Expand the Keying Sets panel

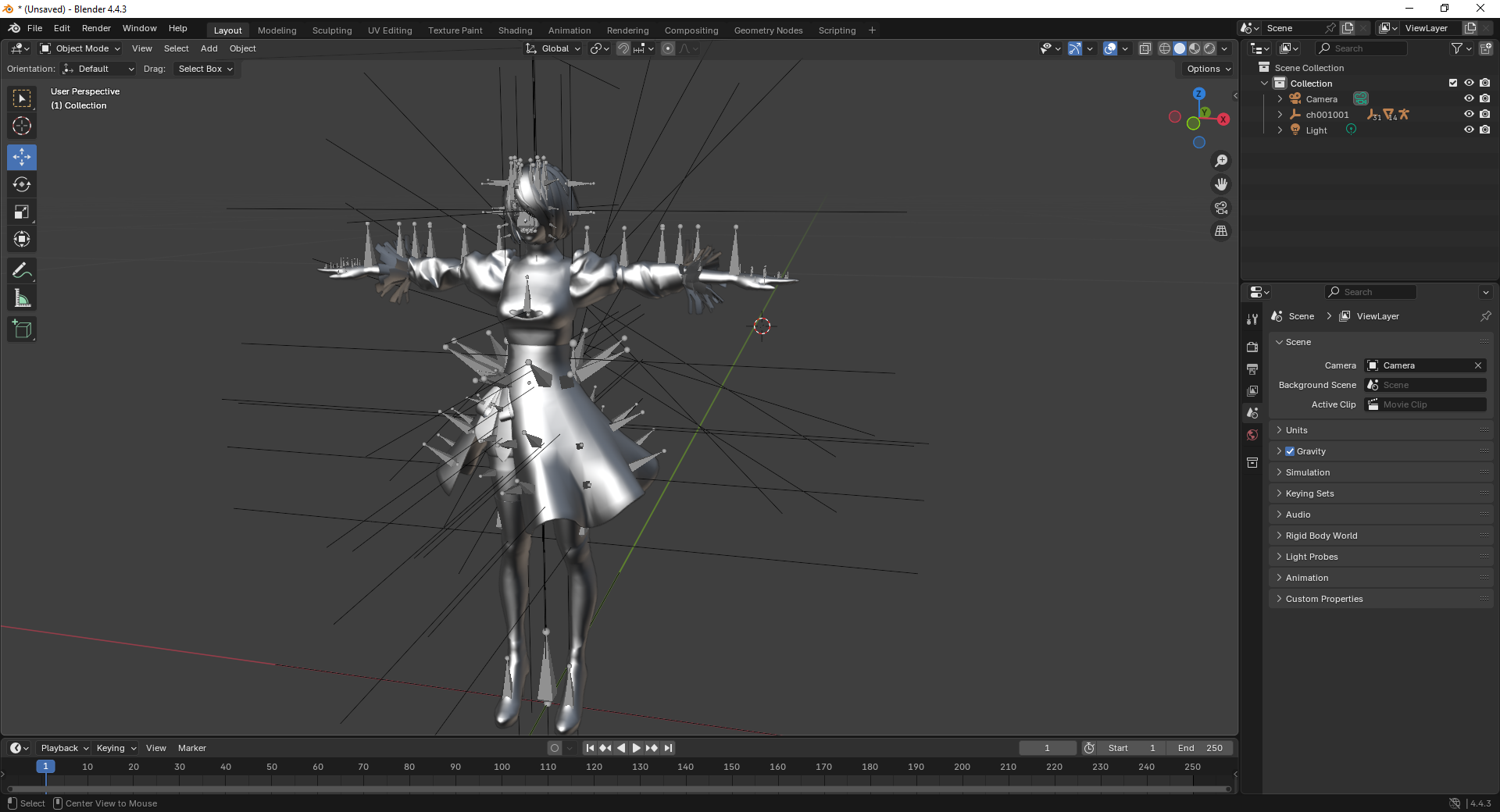click(1380, 493)
